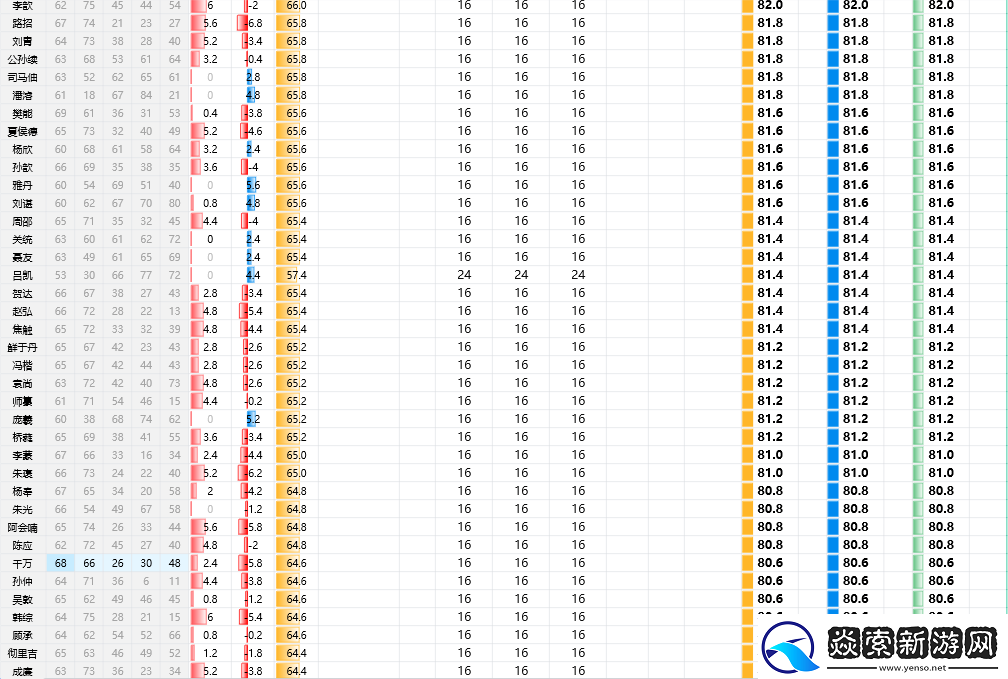
Task: Click the name cell 鲜于丹
Action: (x=22, y=347)
